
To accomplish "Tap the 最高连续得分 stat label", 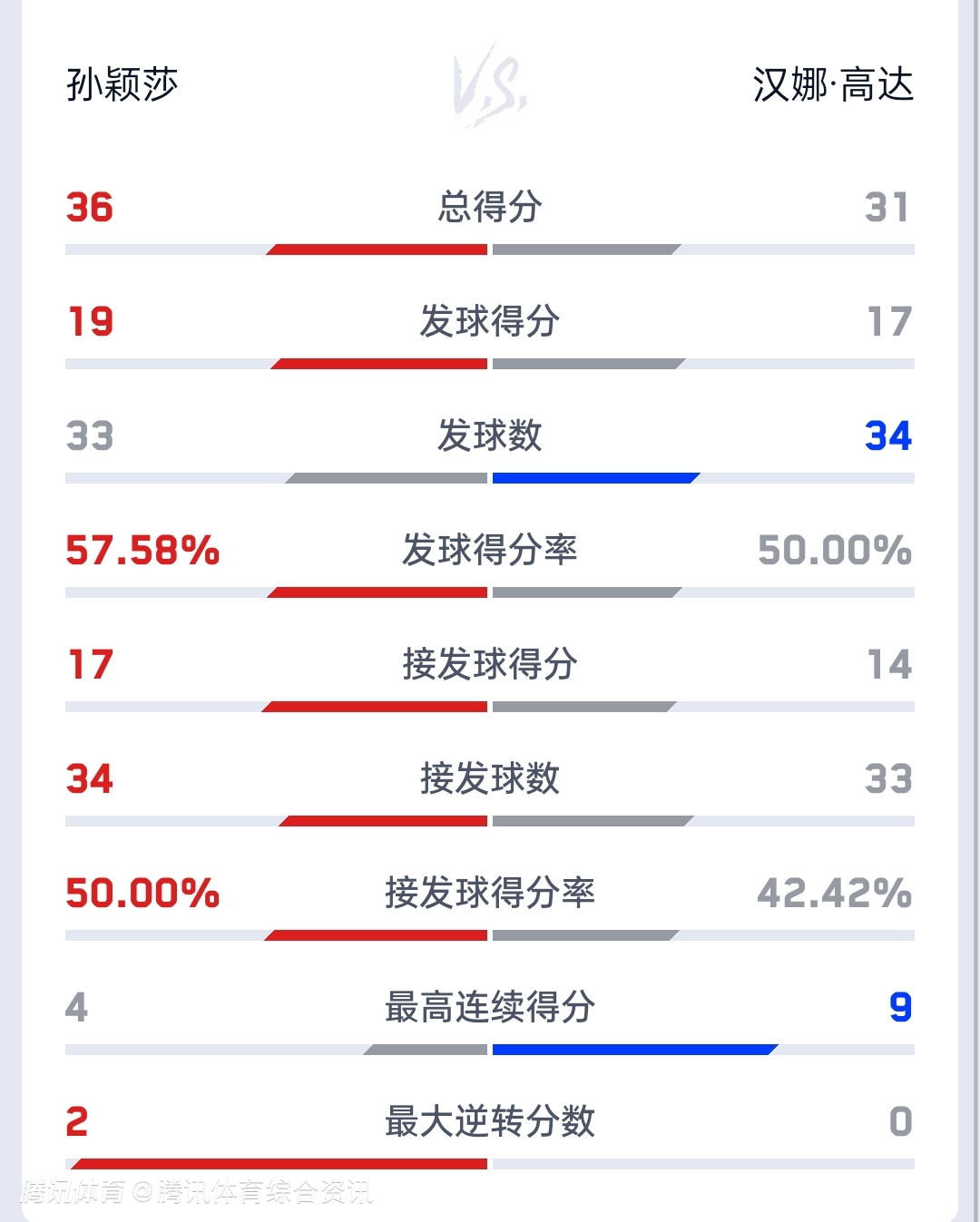I will coord(490,1007).
